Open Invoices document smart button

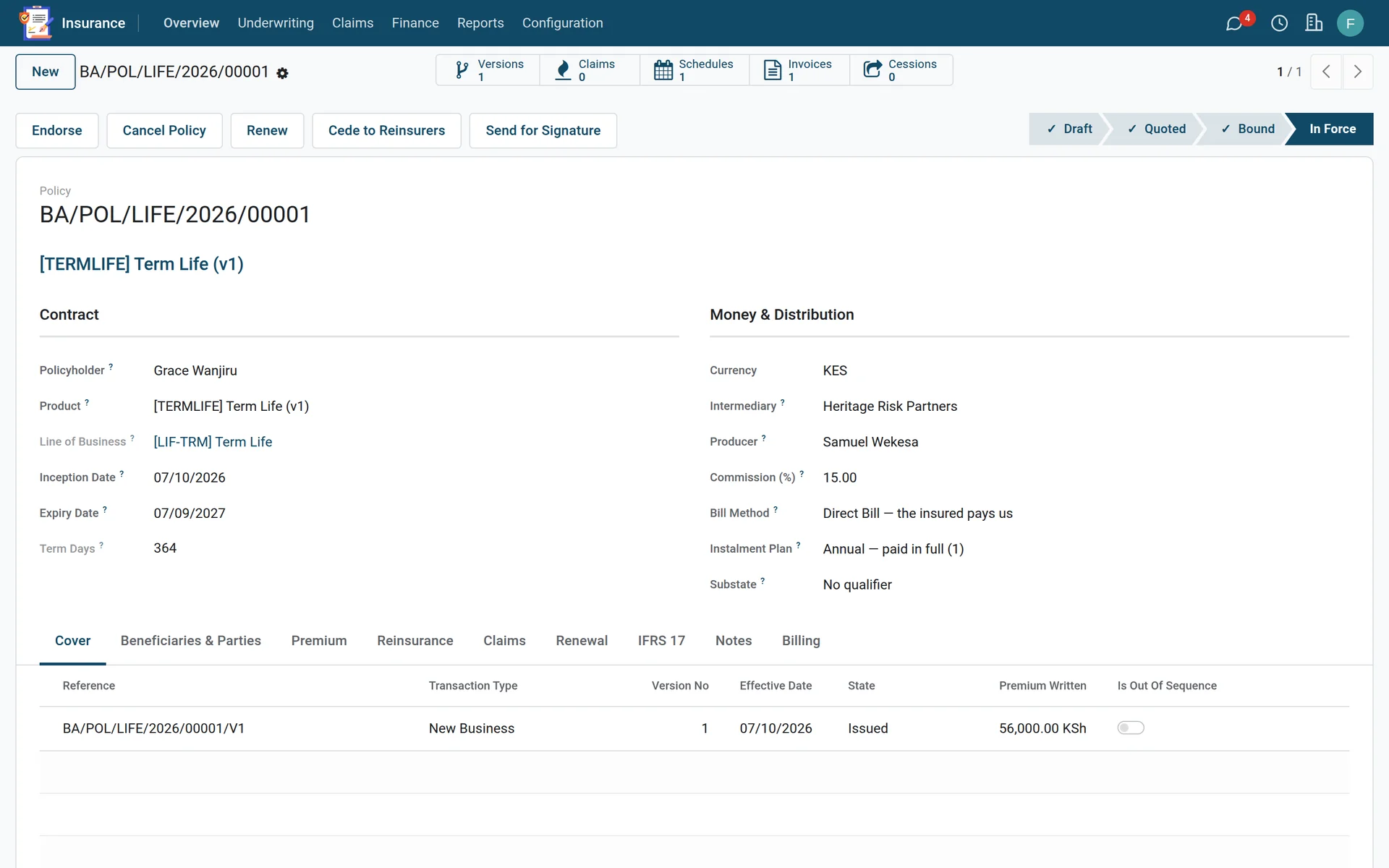coord(799,70)
